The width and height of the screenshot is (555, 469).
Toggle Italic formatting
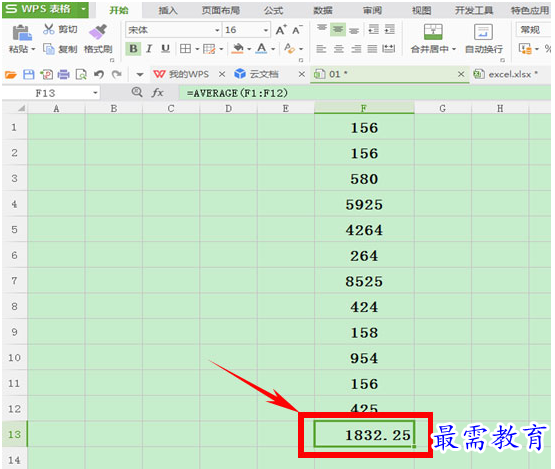[x=149, y=49]
